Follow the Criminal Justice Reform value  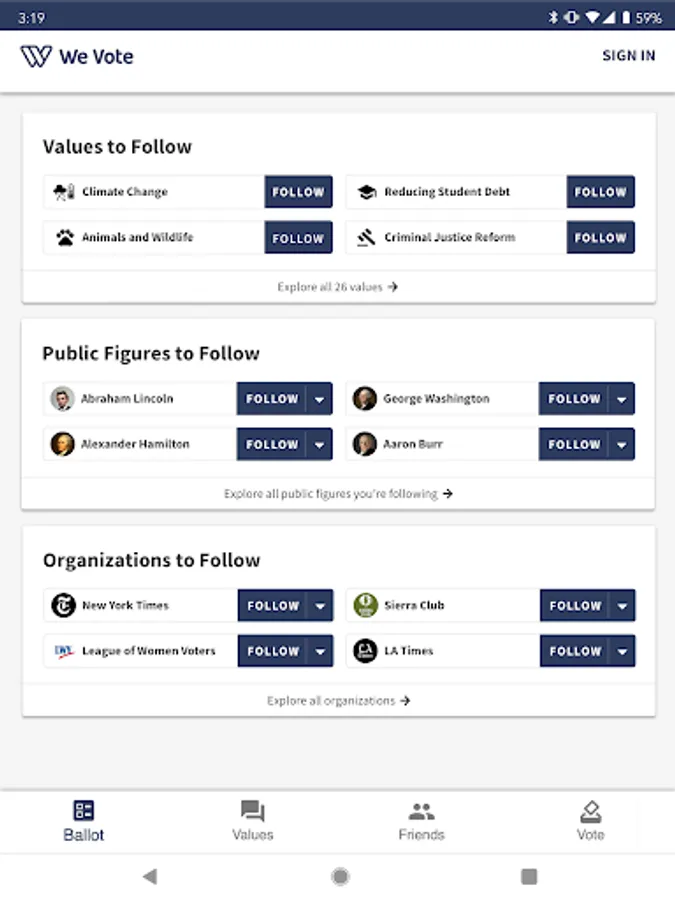click(600, 237)
